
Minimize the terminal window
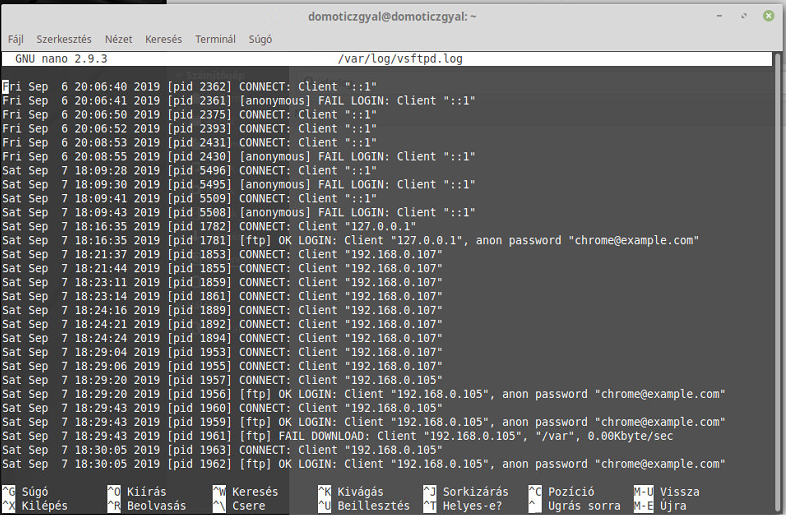719,16
